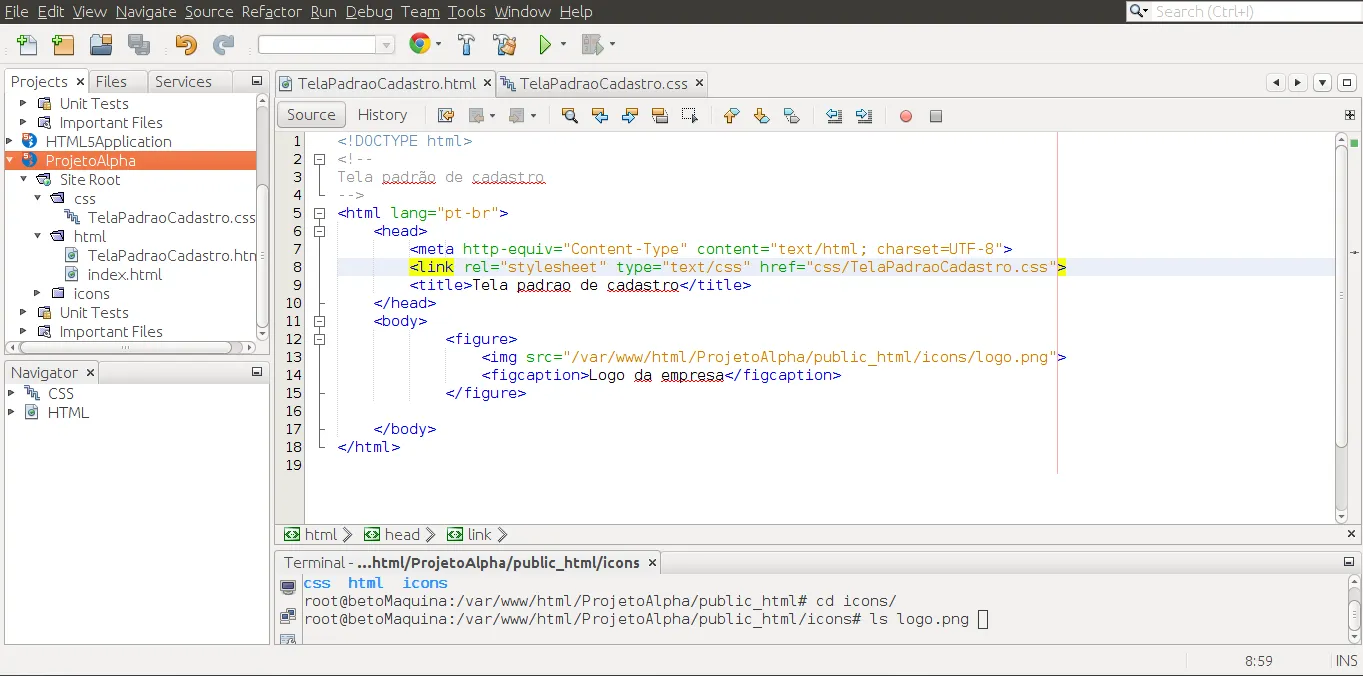Collapse the code fold at the body tag
1363x676 pixels.
click(x=320, y=322)
